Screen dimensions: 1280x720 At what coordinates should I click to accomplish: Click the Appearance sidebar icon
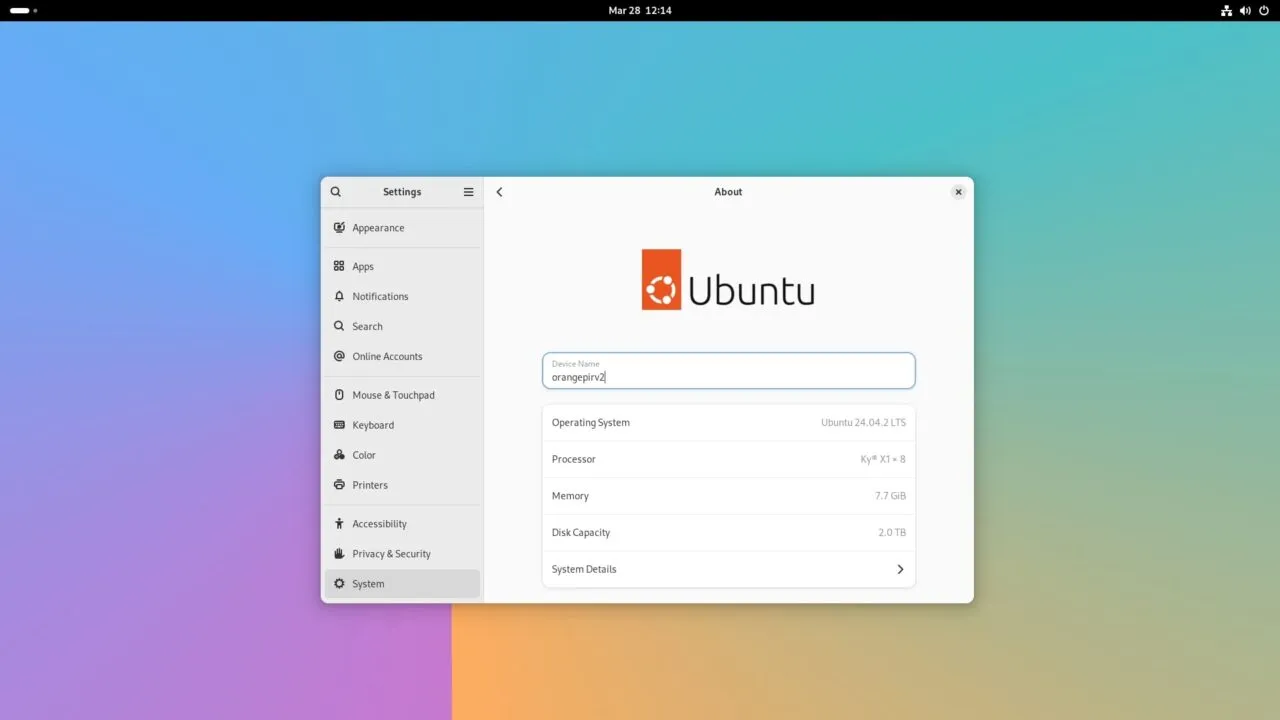pos(339,228)
